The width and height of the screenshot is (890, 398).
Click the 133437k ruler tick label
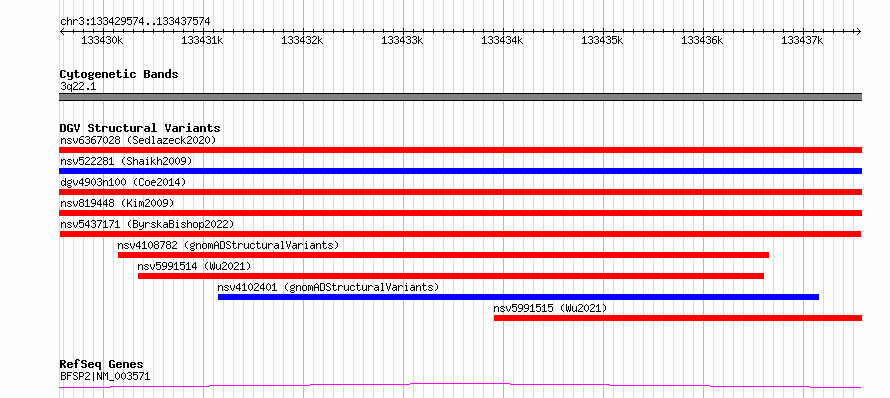point(803,40)
